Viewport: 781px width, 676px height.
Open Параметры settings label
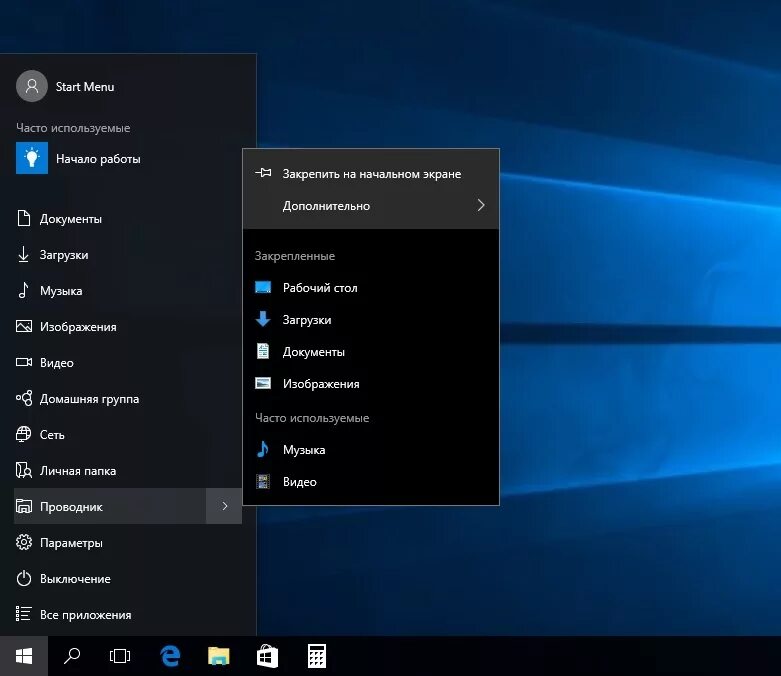71,542
